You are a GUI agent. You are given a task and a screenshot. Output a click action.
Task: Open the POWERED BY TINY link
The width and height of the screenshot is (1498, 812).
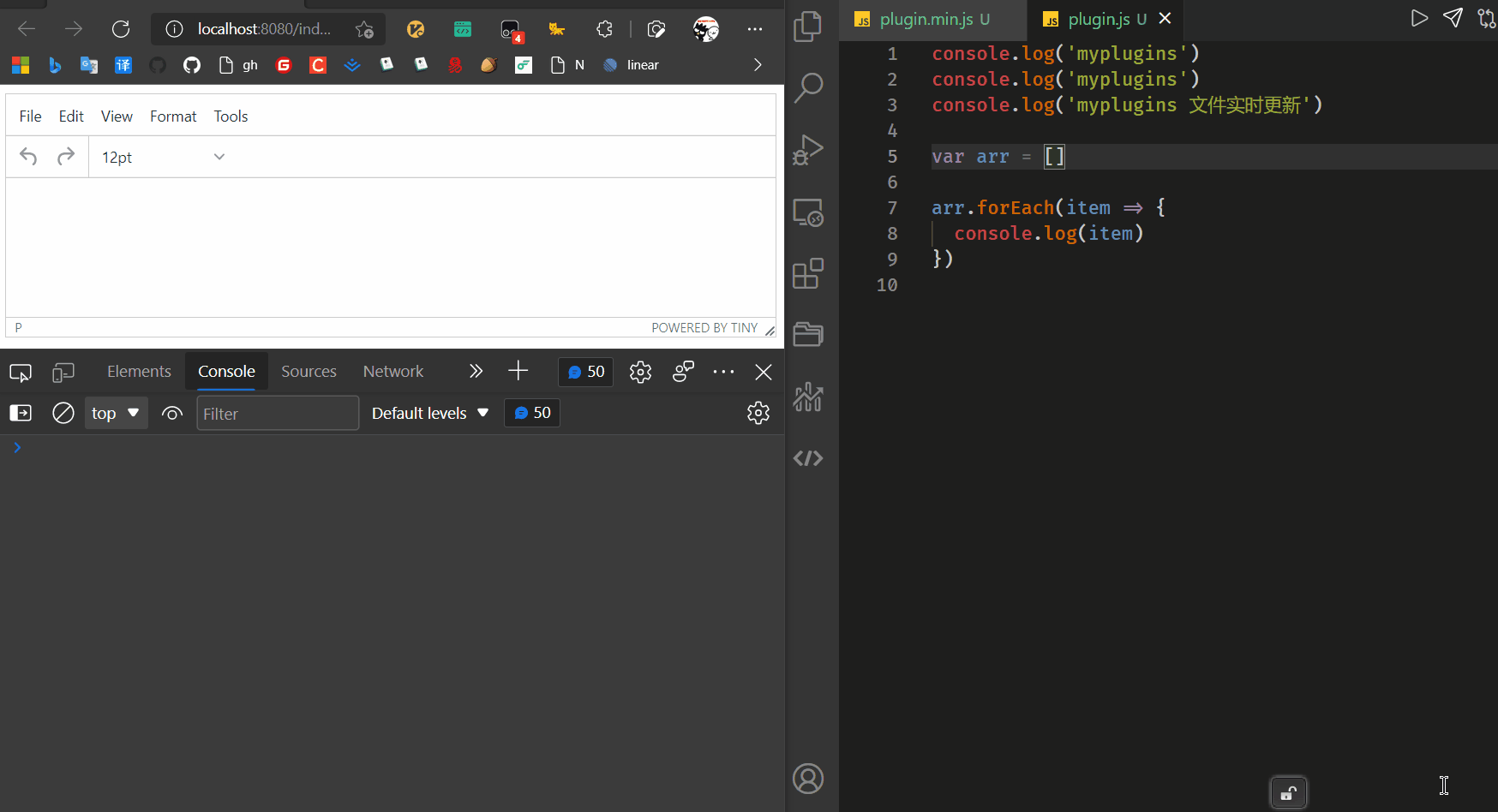point(704,328)
